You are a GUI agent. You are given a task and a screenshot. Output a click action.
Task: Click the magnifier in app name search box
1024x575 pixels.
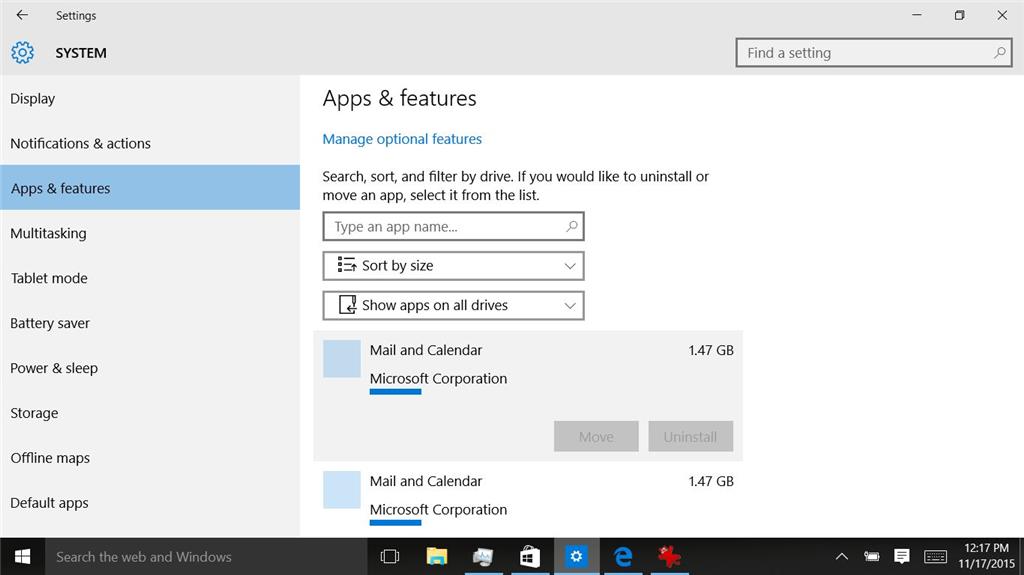pyautogui.click(x=571, y=226)
